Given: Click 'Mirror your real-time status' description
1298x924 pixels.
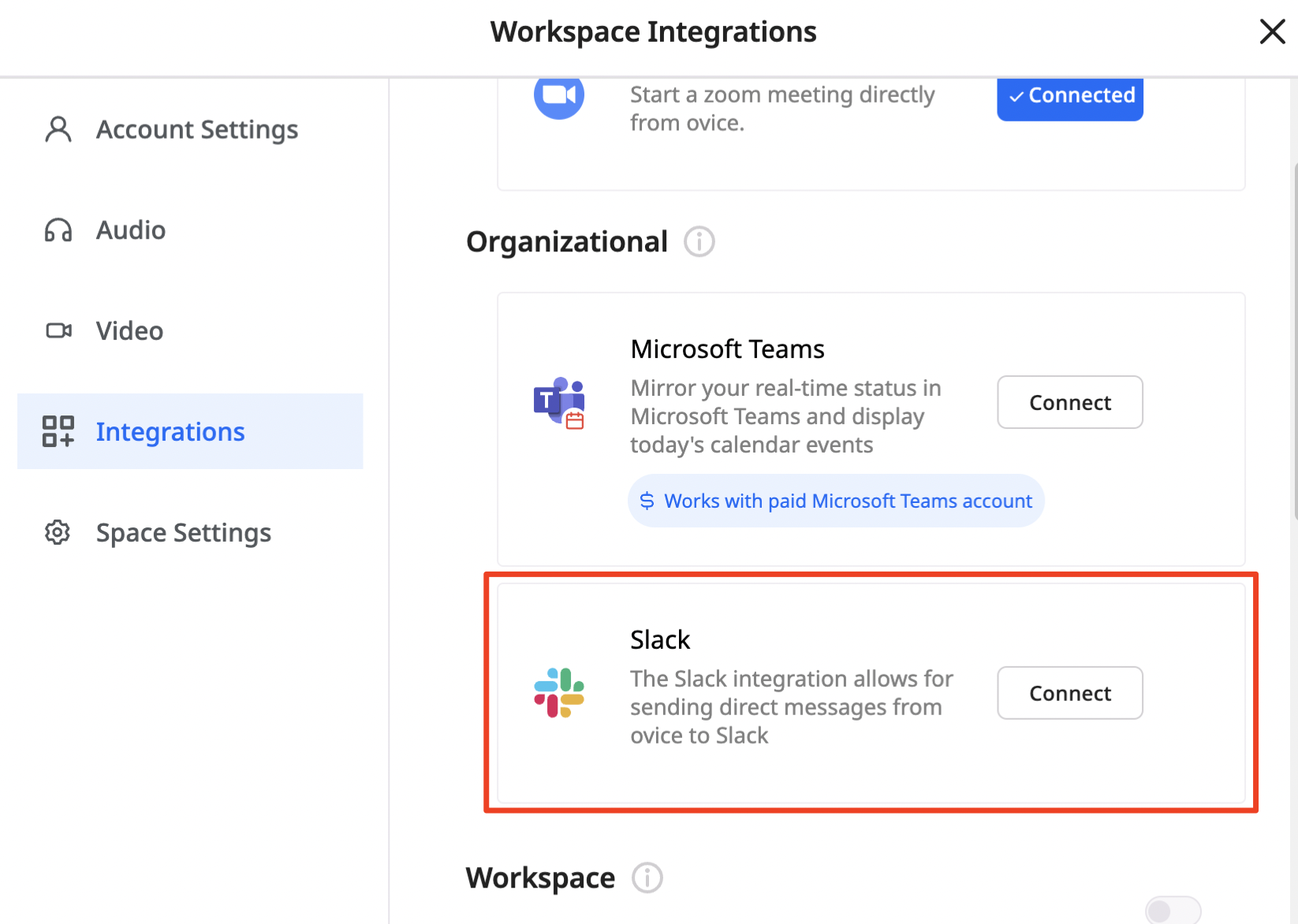Looking at the screenshot, I should tap(786, 416).
